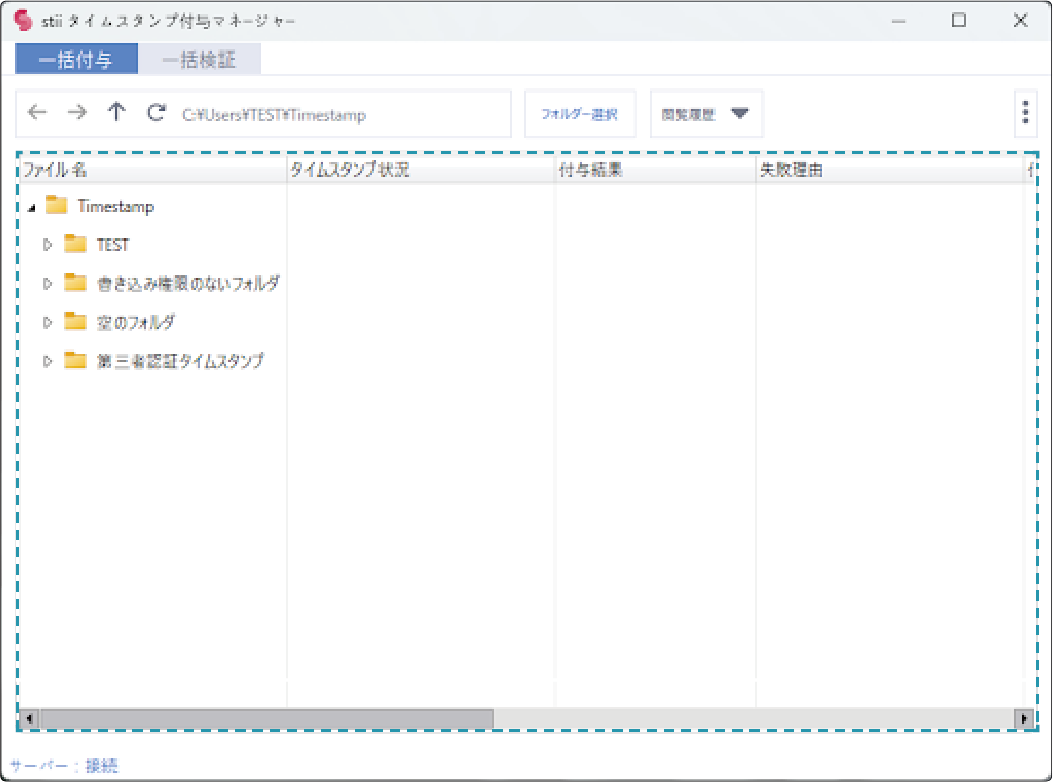Click the サーバー 接続 status link

click(64, 766)
